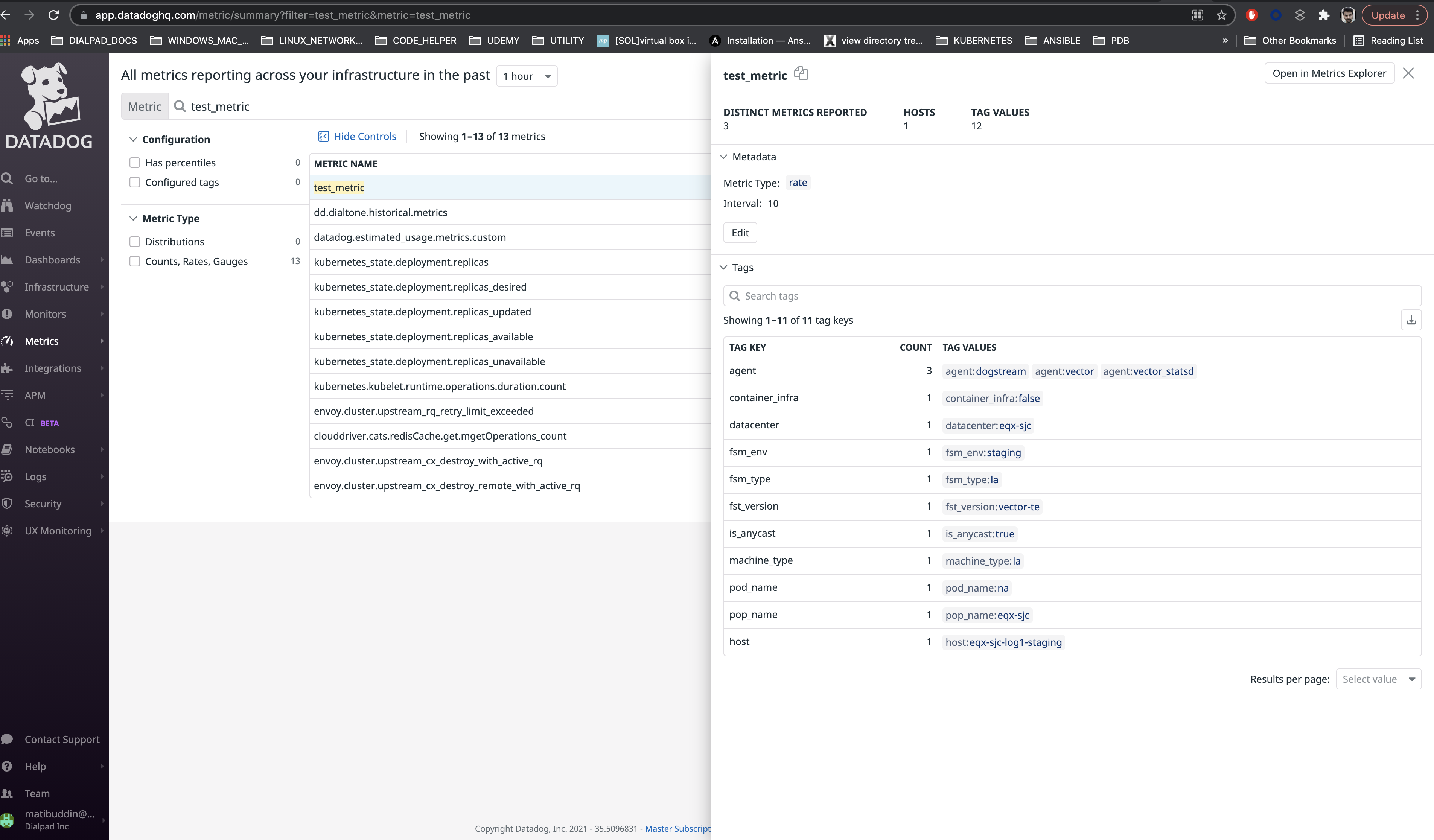The height and width of the screenshot is (840, 1434).
Task: Select the kubernetes_state.deployment.replicas metric row
Action: click(401, 262)
